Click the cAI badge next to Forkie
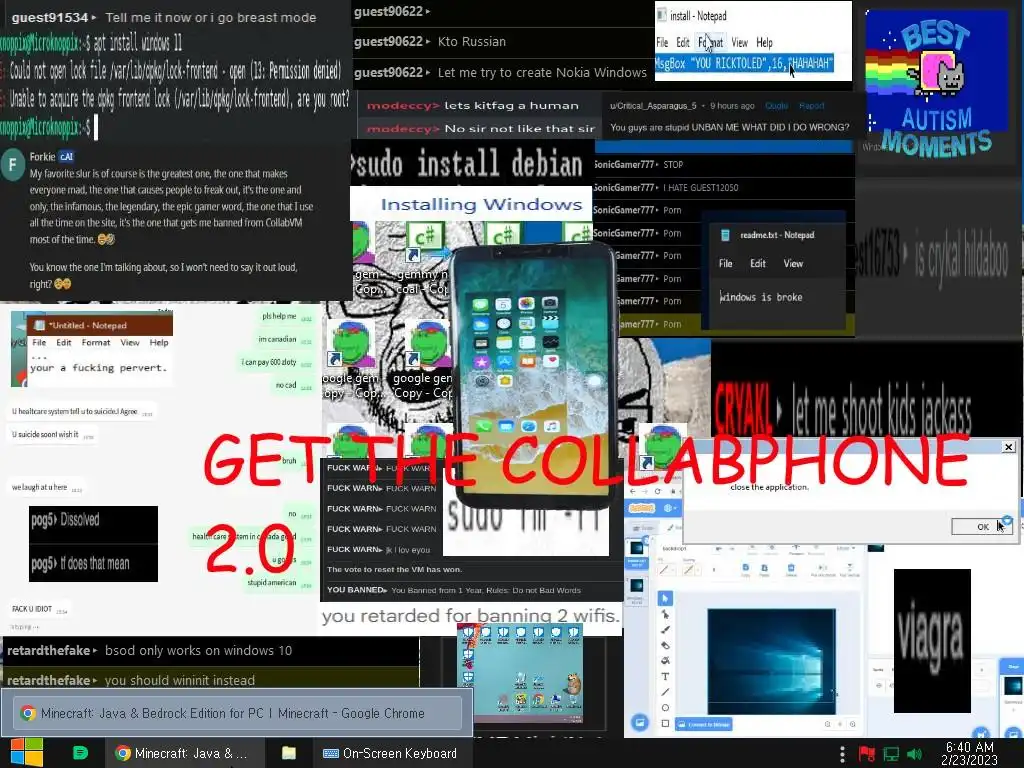 click(67, 157)
